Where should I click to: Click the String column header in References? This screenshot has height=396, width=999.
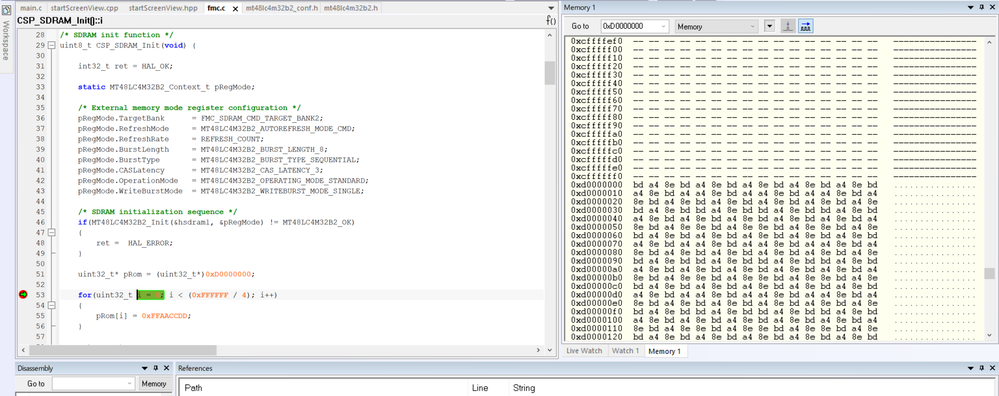[524, 388]
